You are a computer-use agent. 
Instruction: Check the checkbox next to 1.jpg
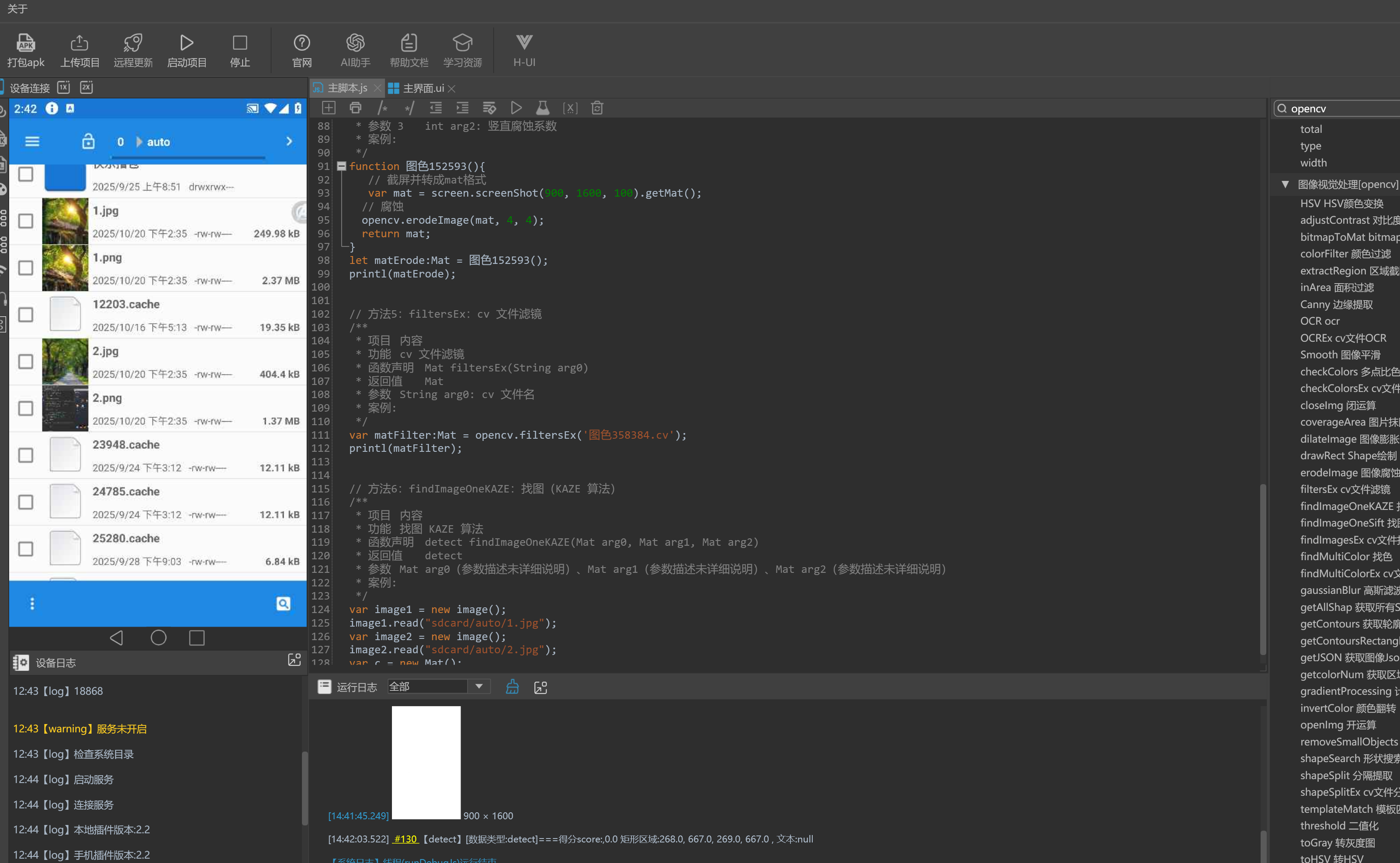tap(26, 221)
